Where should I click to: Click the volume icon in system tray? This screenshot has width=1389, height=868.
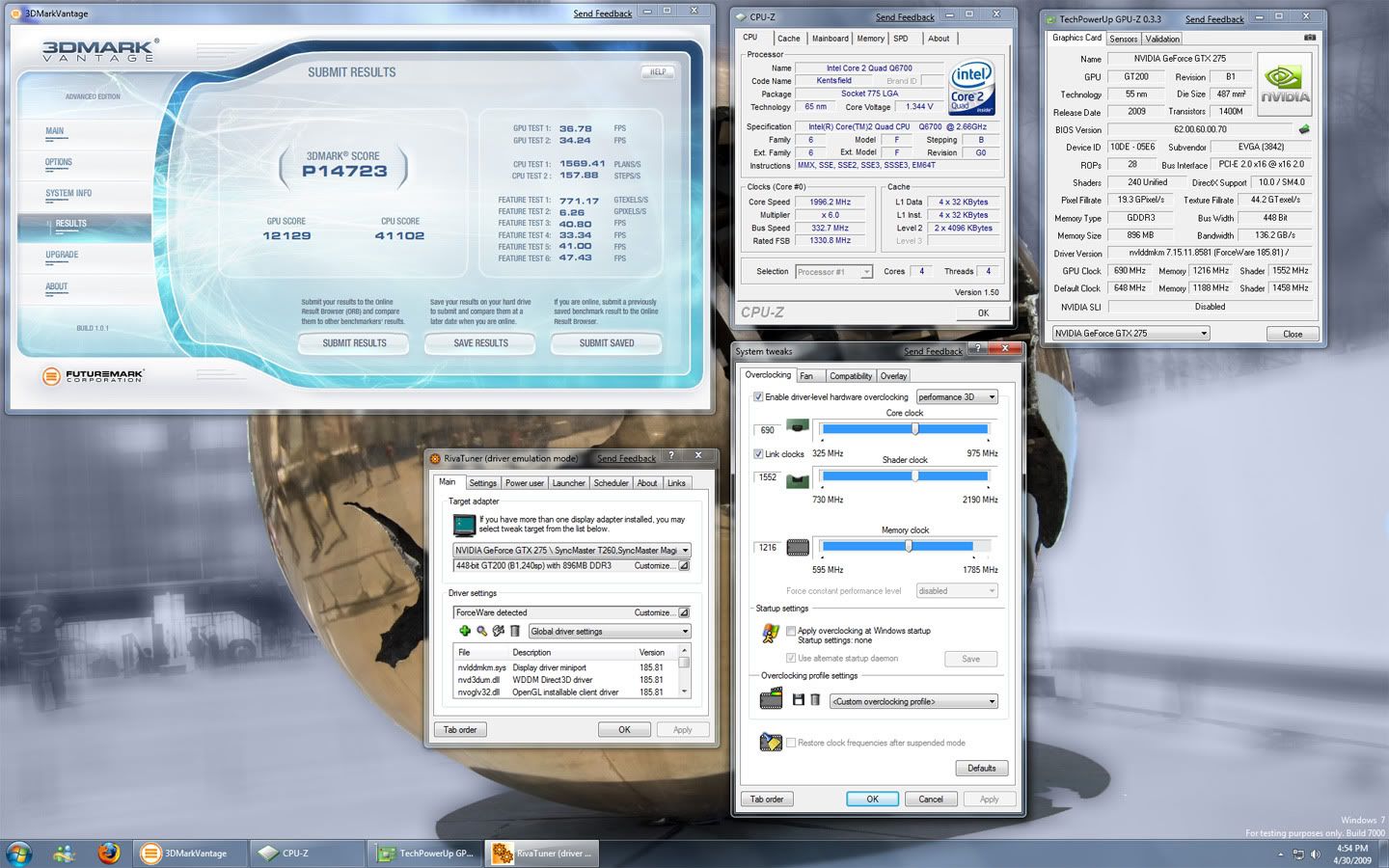[x=1315, y=854]
